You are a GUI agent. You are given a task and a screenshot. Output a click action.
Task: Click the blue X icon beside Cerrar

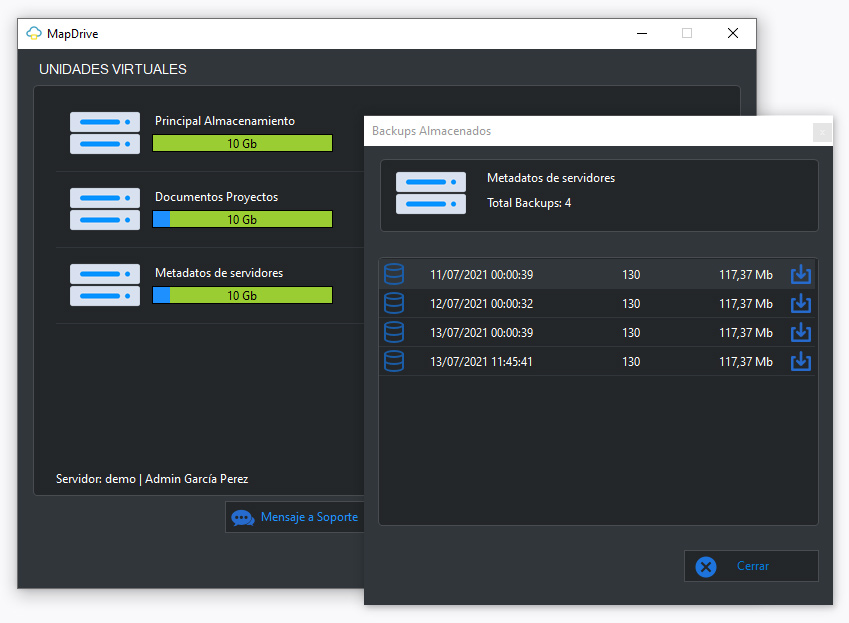(706, 567)
